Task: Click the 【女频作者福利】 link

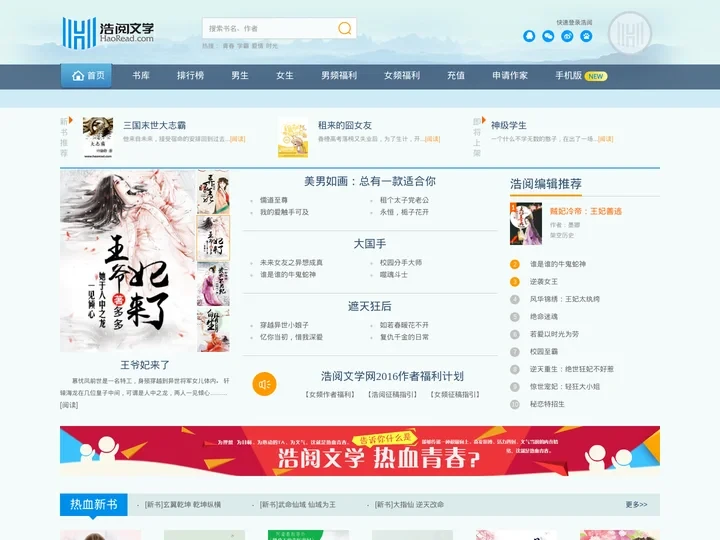Action: (x=330, y=394)
